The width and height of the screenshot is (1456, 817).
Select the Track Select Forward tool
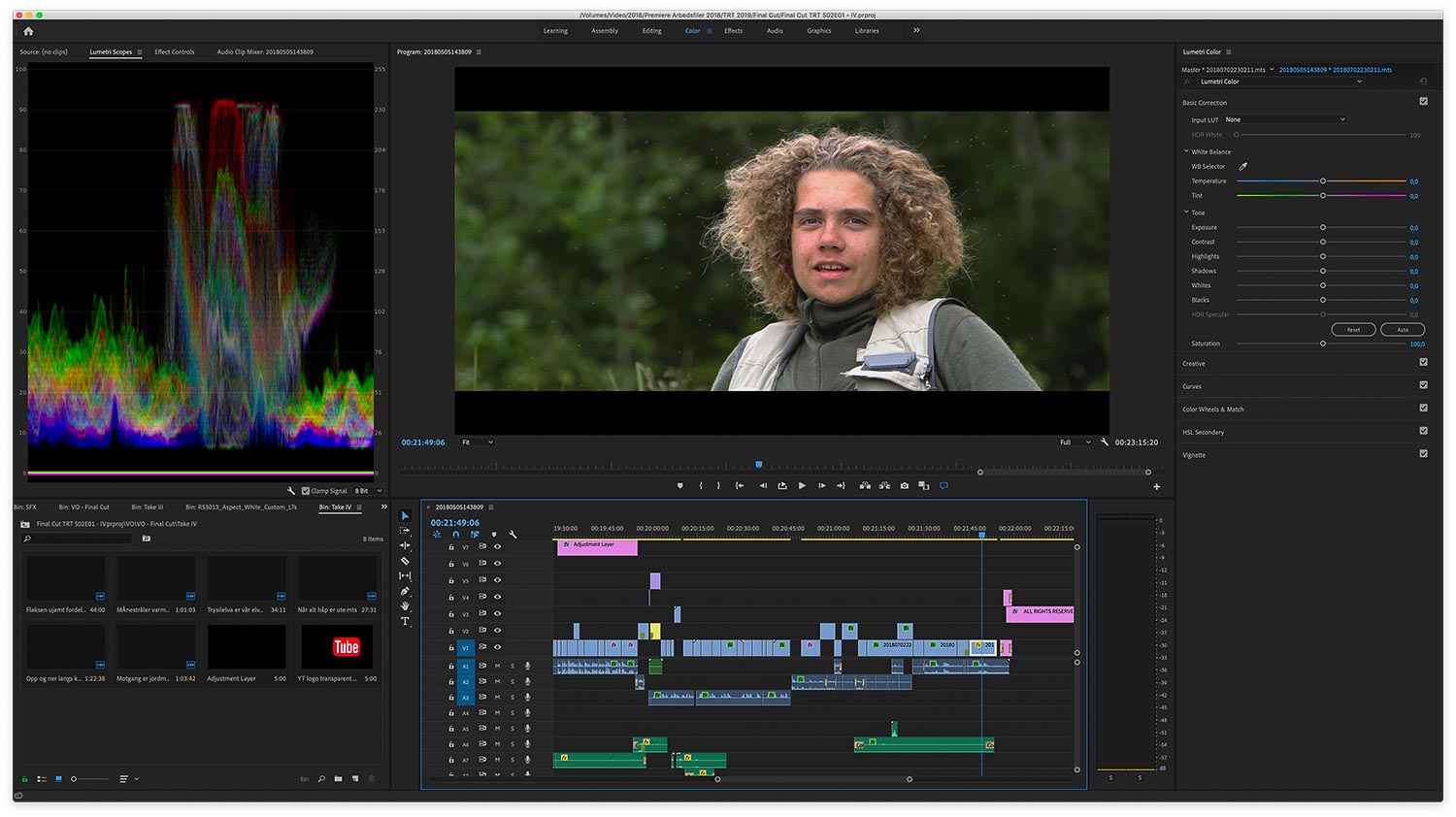coord(406,531)
